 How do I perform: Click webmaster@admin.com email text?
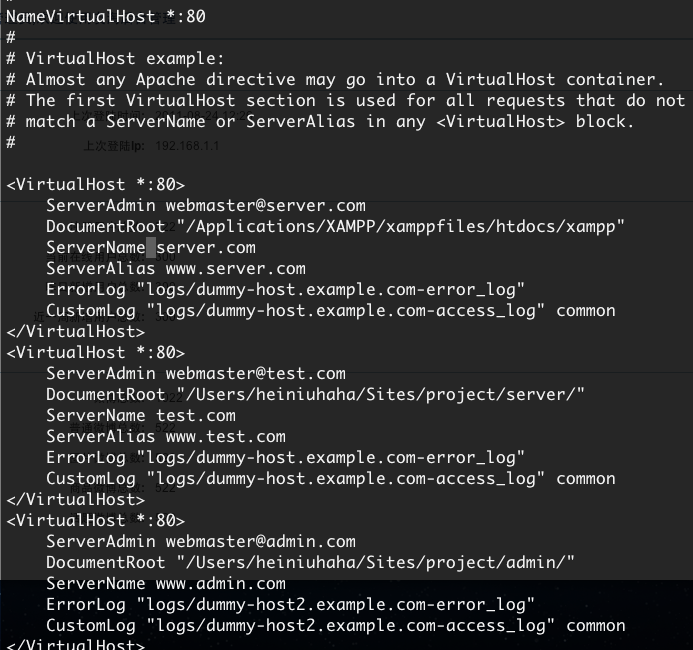(261, 541)
